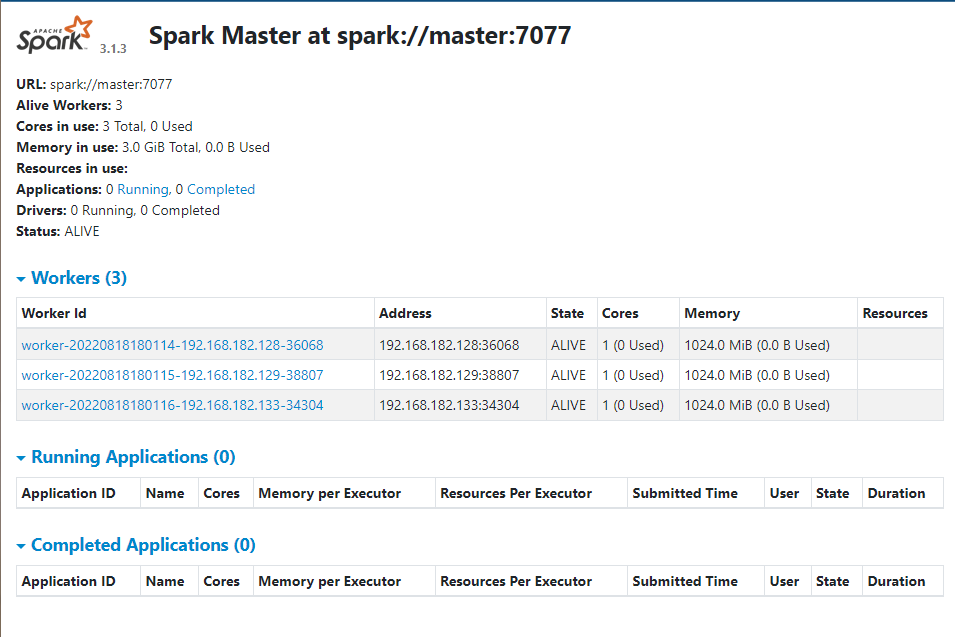Collapse the Workers section
The height and width of the screenshot is (637, 955).
(20, 278)
